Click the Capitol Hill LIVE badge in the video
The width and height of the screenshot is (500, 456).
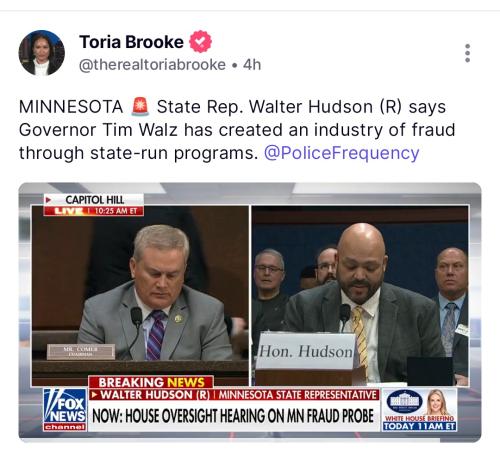pos(94,205)
